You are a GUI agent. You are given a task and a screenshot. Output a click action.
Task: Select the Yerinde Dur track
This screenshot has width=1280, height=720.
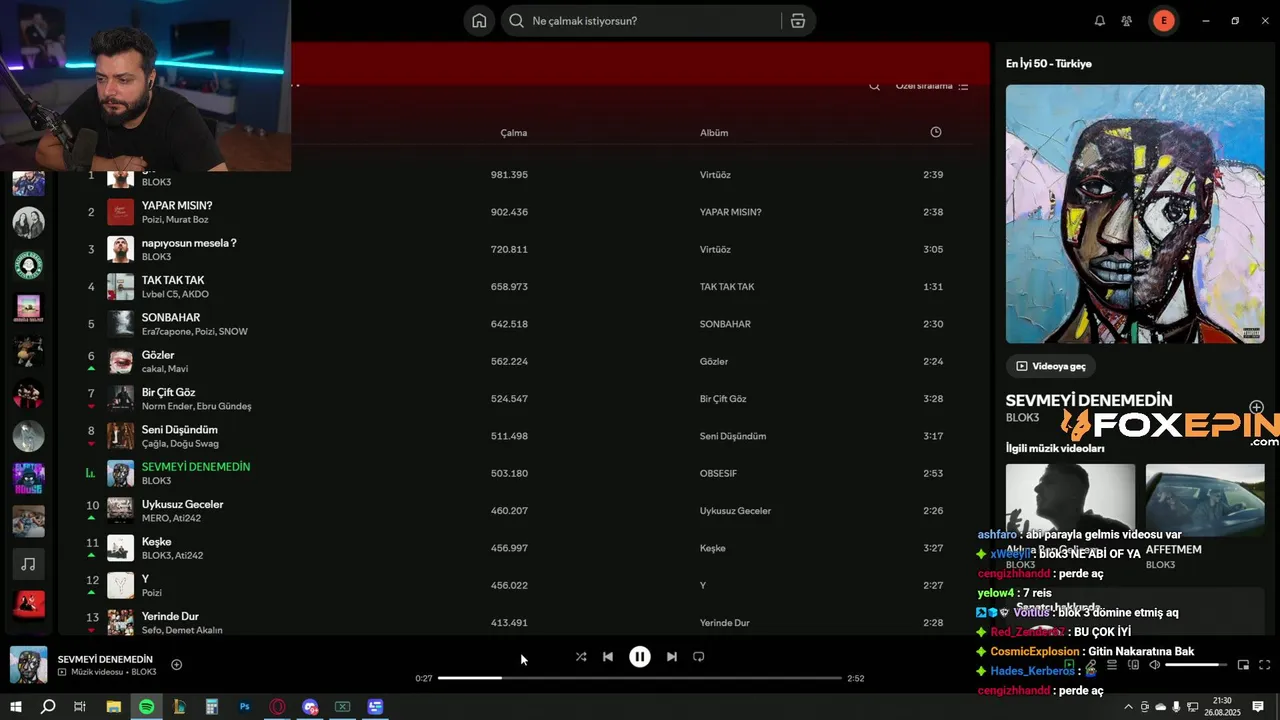[170, 617]
